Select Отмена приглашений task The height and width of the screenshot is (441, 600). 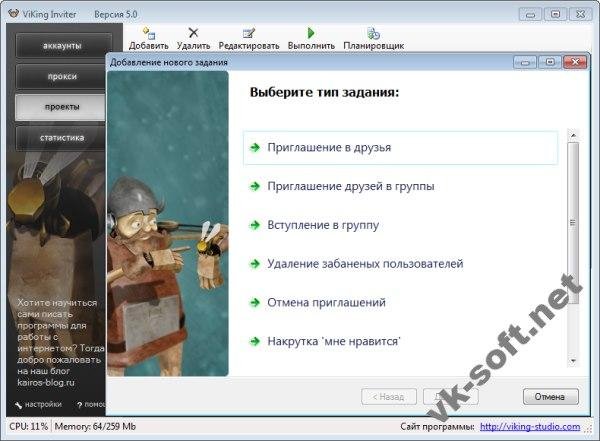400,302
